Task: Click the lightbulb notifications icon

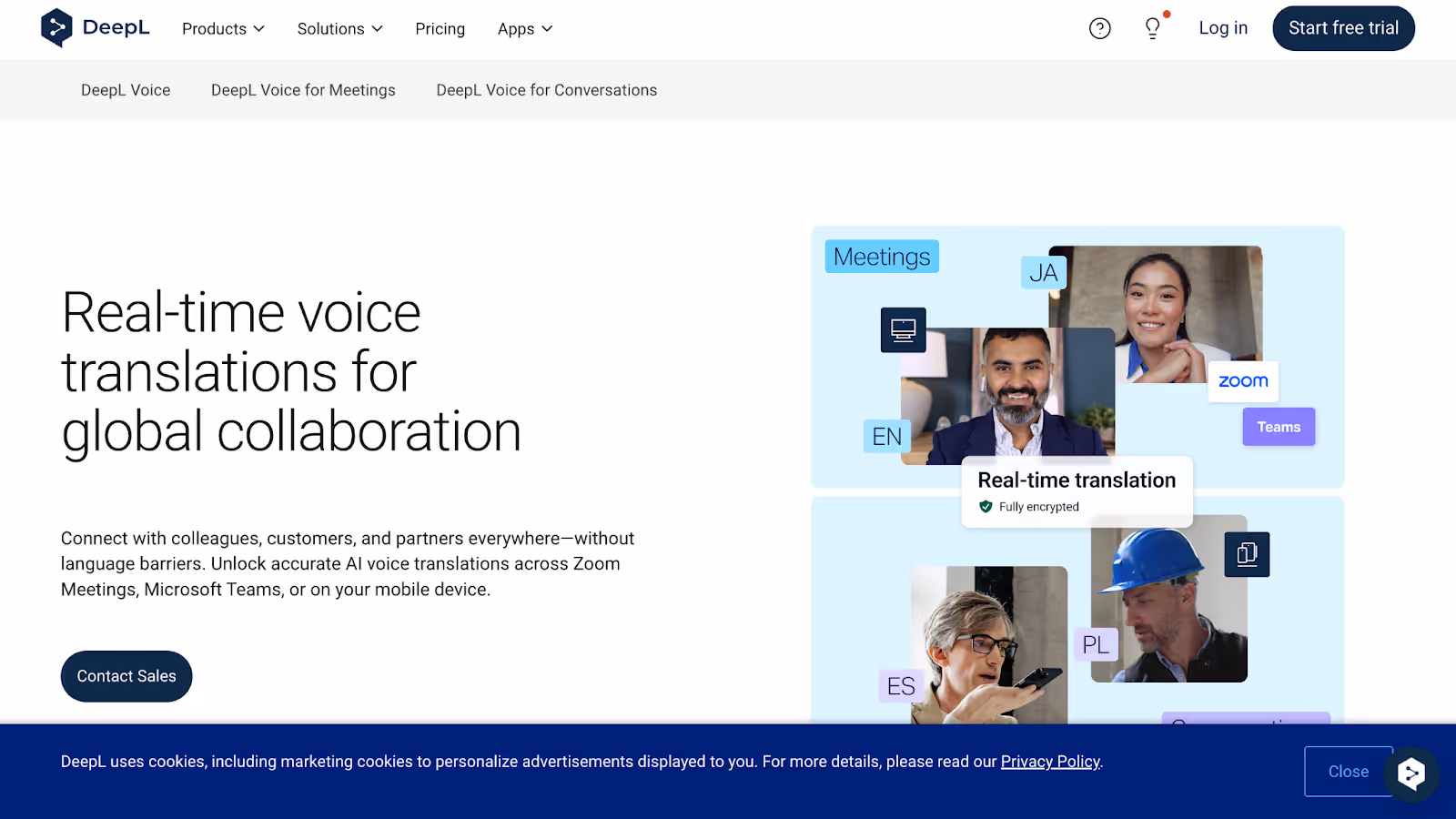Action: (1153, 28)
